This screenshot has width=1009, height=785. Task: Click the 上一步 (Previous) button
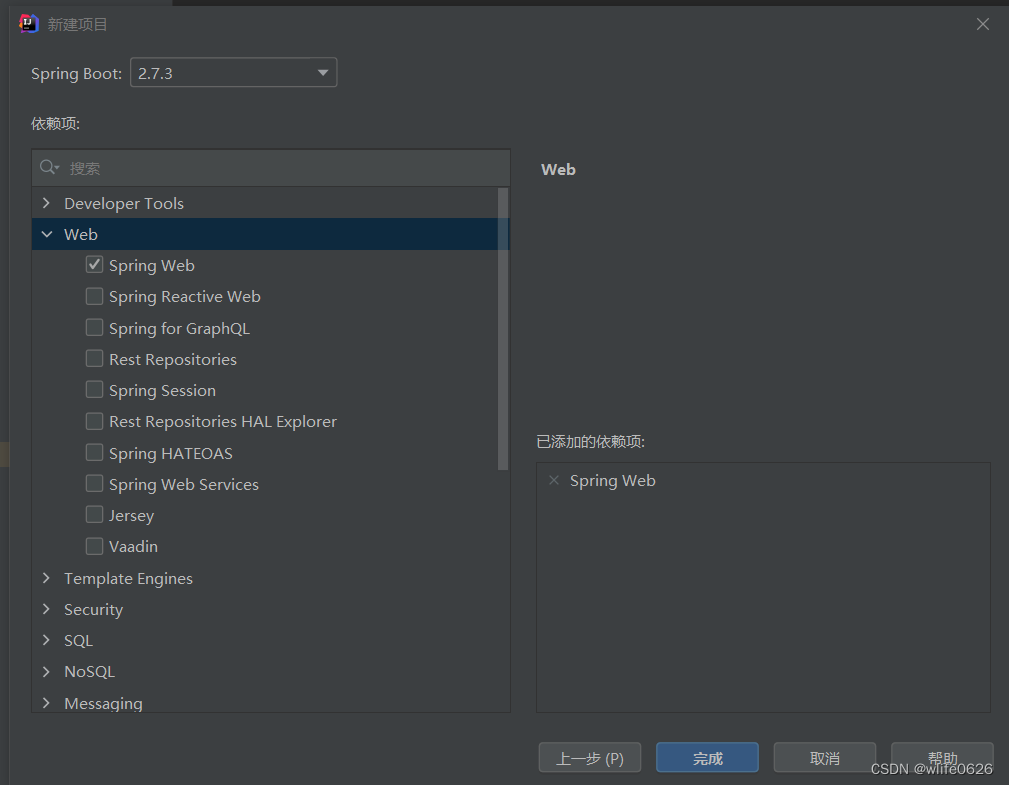[589, 758]
